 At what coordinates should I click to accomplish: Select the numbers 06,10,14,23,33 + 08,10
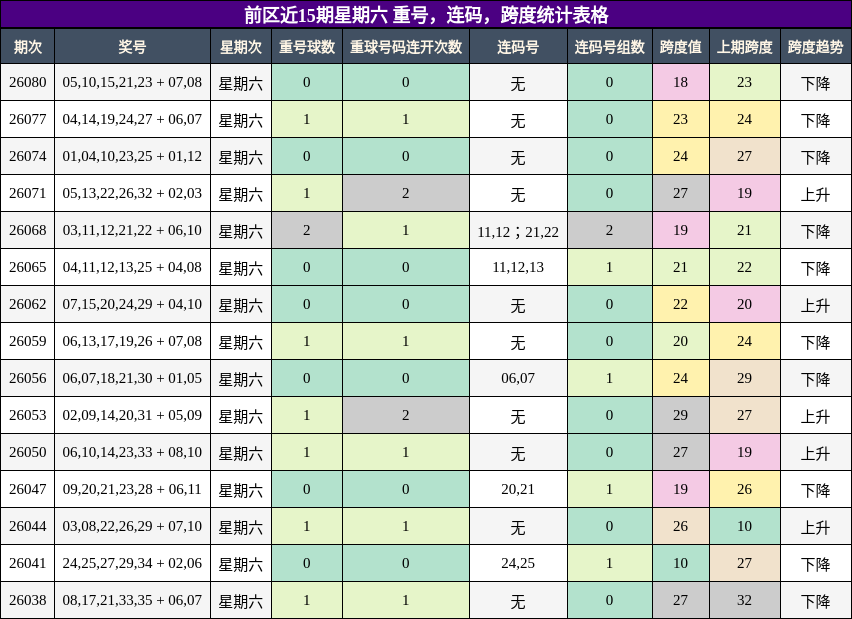tap(132, 452)
